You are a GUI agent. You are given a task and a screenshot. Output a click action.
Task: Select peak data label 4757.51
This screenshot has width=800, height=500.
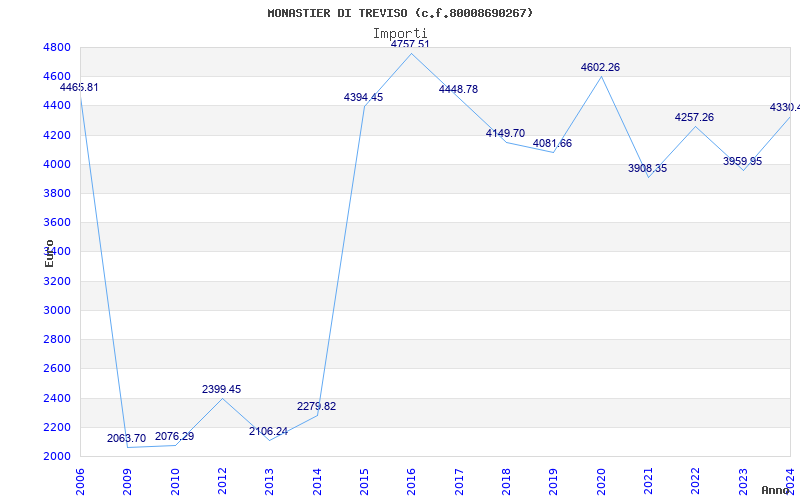tap(410, 44)
